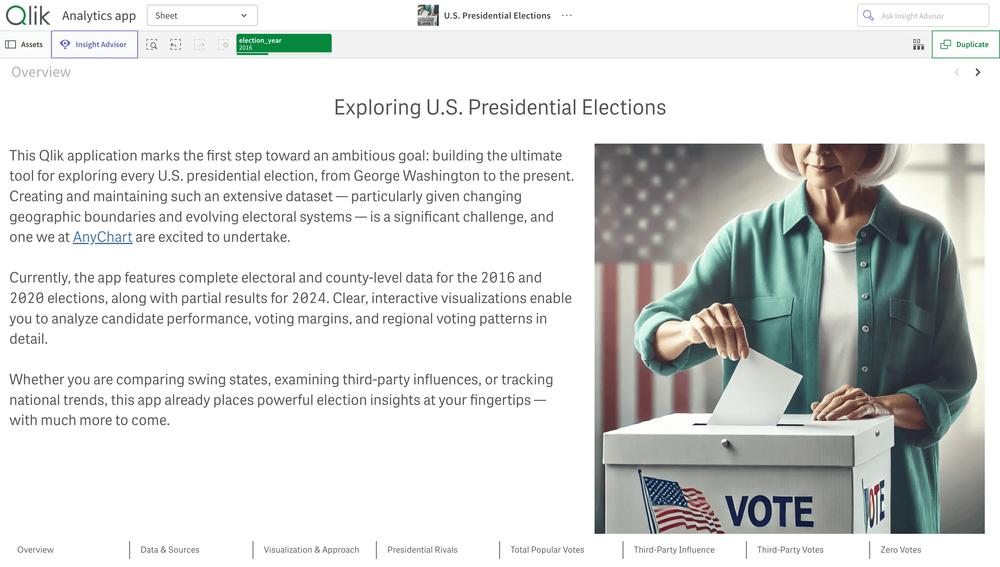
Task: Open the three-dots more options menu
Action: pyautogui.click(x=567, y=16)
